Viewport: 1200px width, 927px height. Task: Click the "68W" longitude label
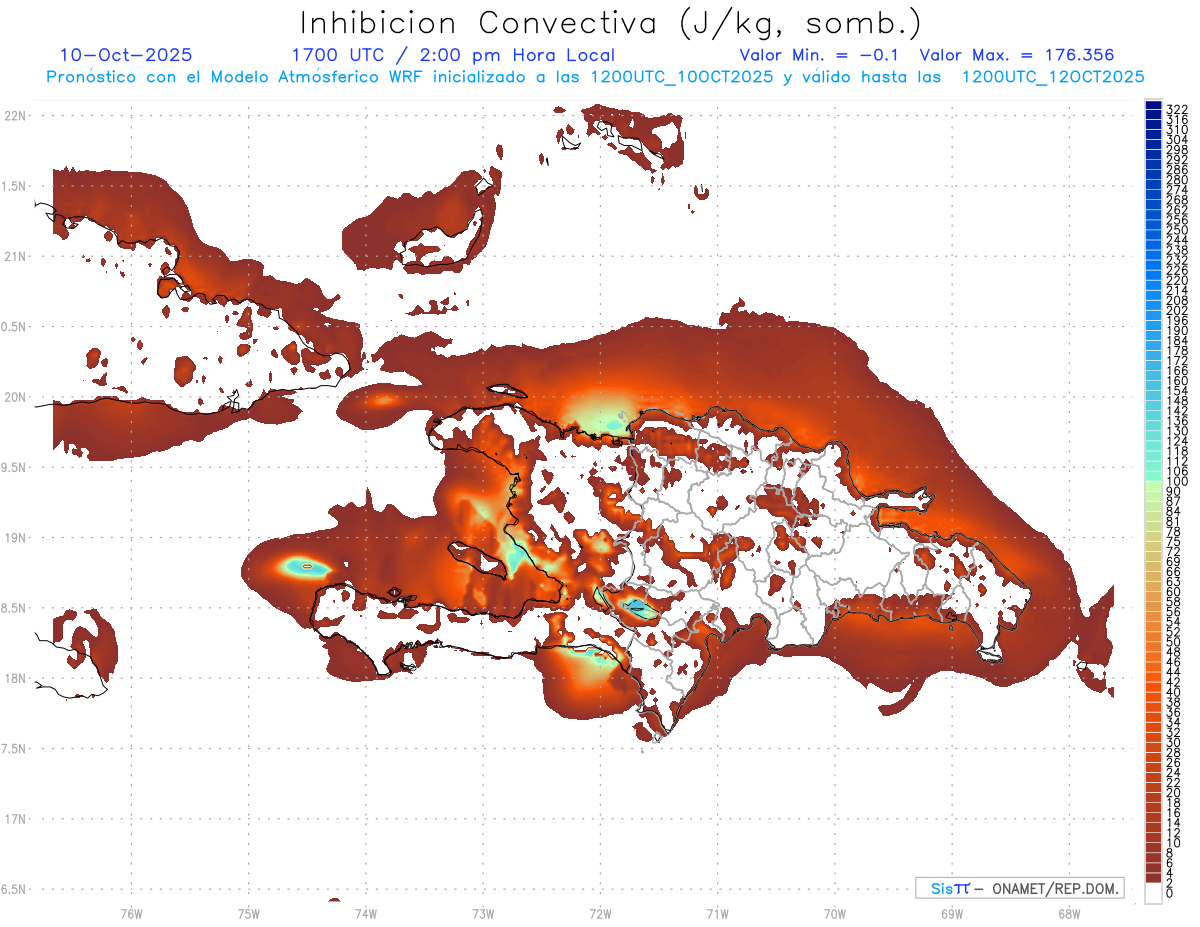1068,912
